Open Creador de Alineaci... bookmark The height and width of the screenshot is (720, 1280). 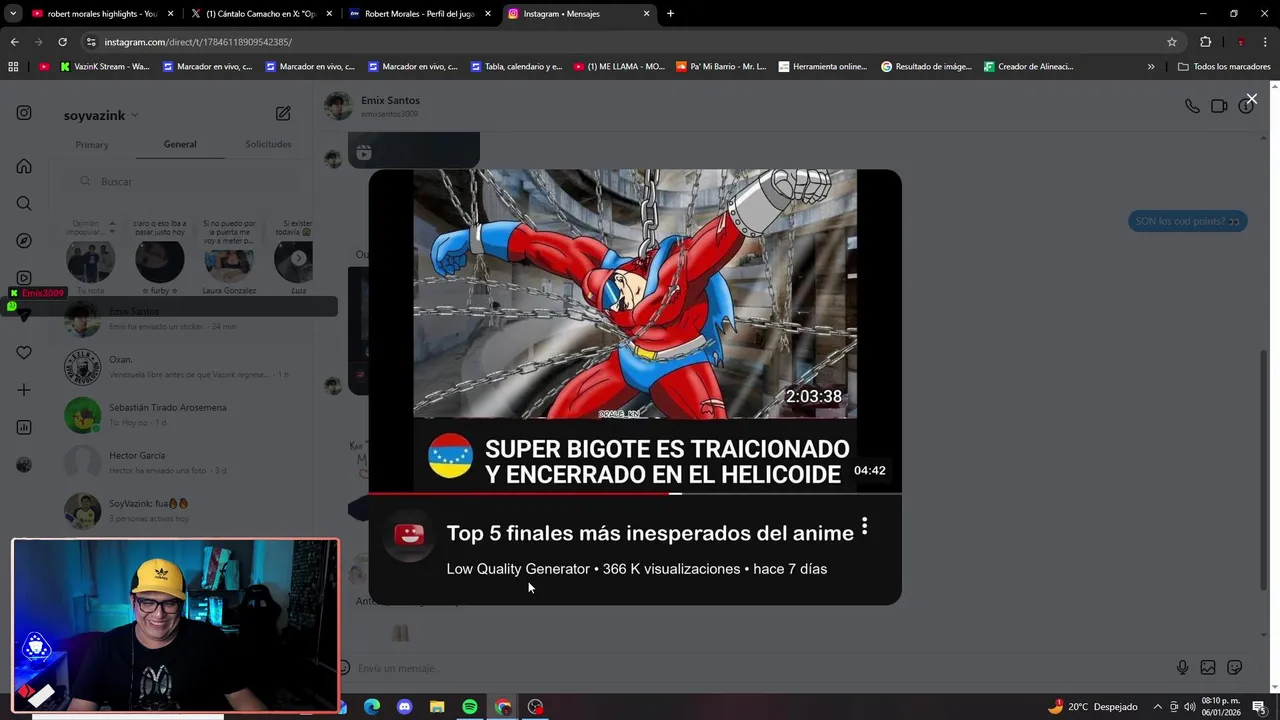click(x=1029, y=67)
